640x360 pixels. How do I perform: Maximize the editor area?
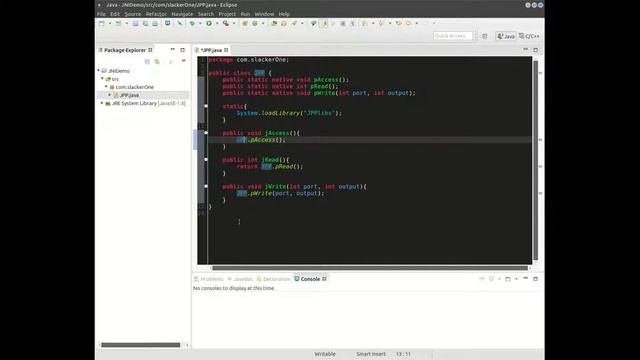tap(536, 50)
